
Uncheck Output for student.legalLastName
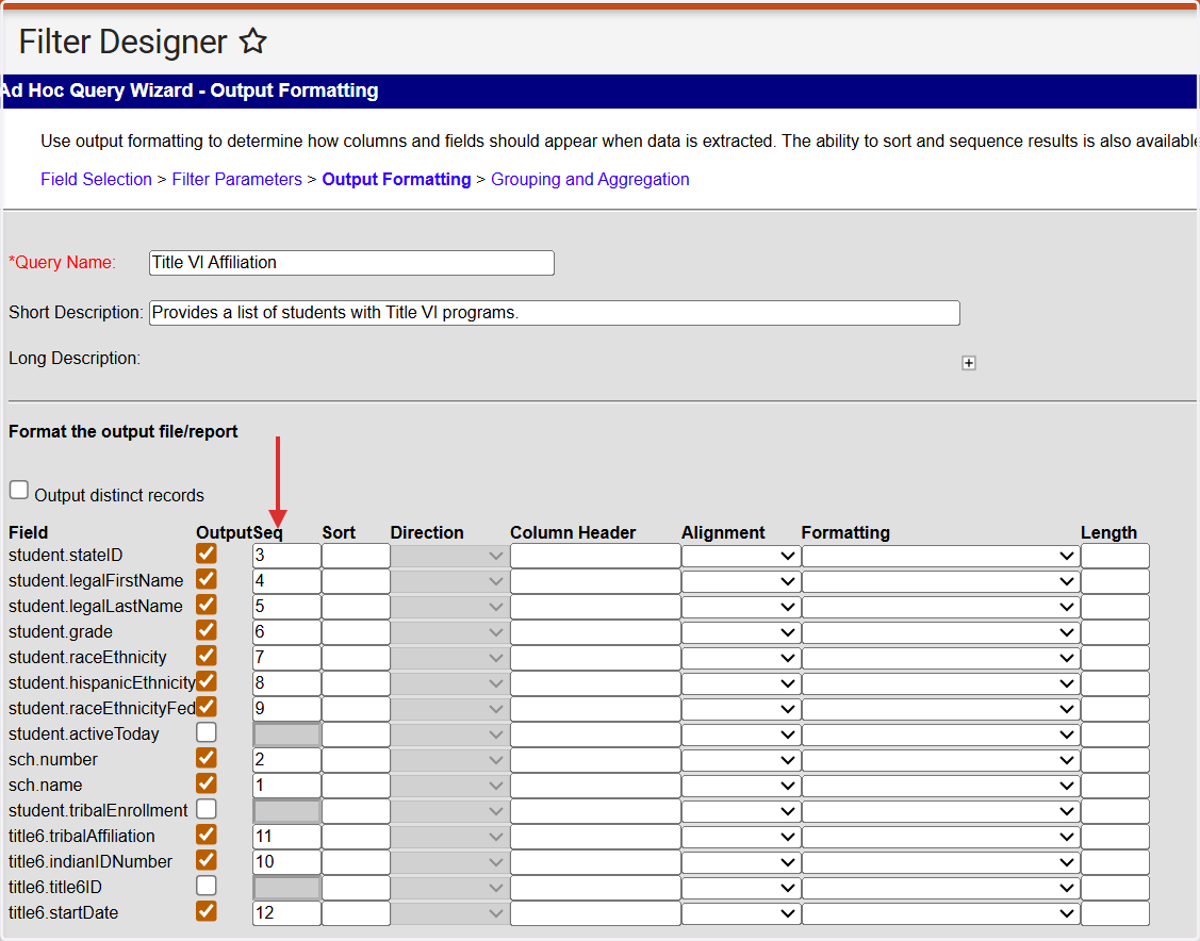tap(207, 604)
